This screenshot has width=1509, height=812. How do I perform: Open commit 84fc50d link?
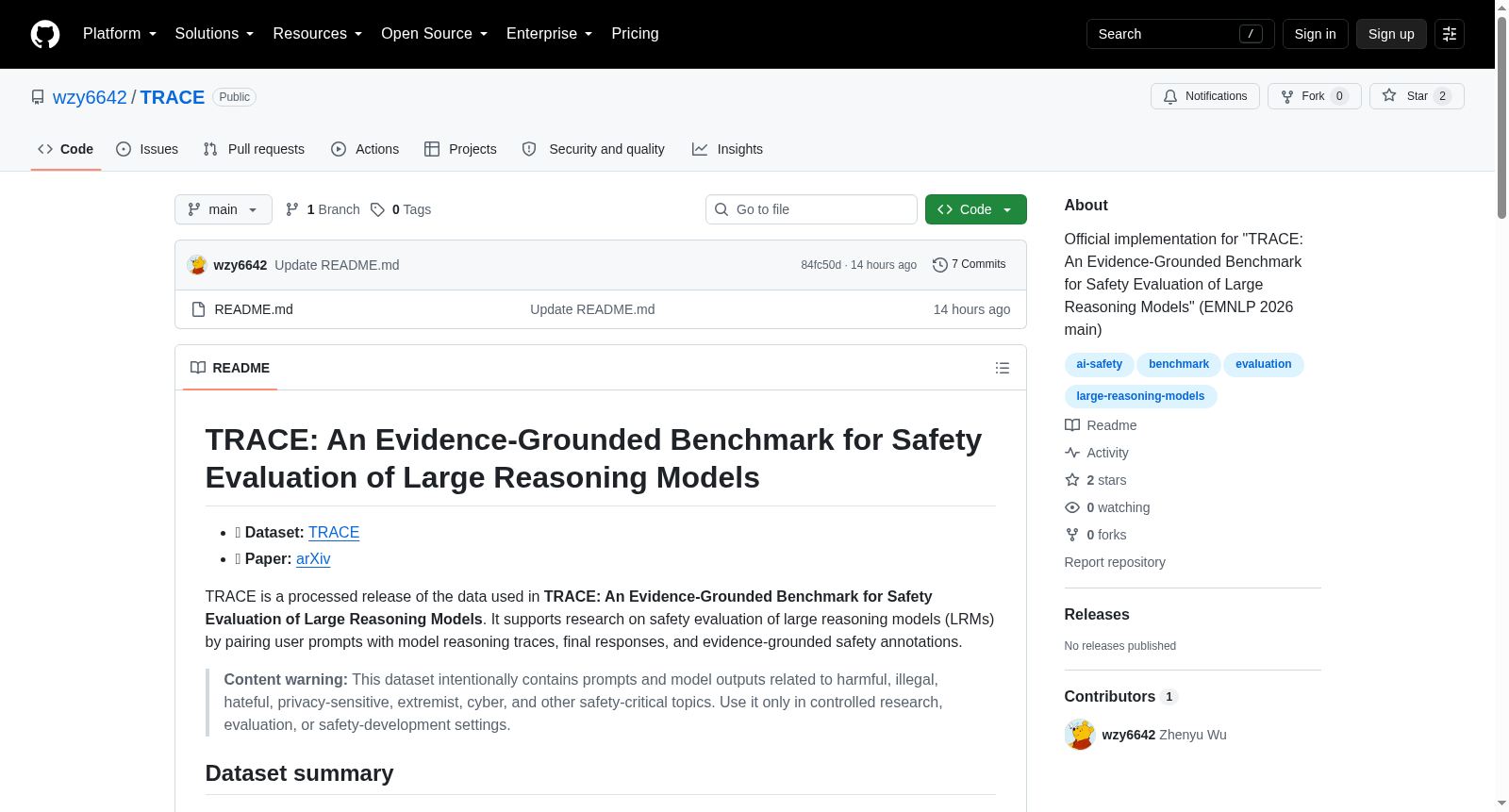(x=821, y=265)
